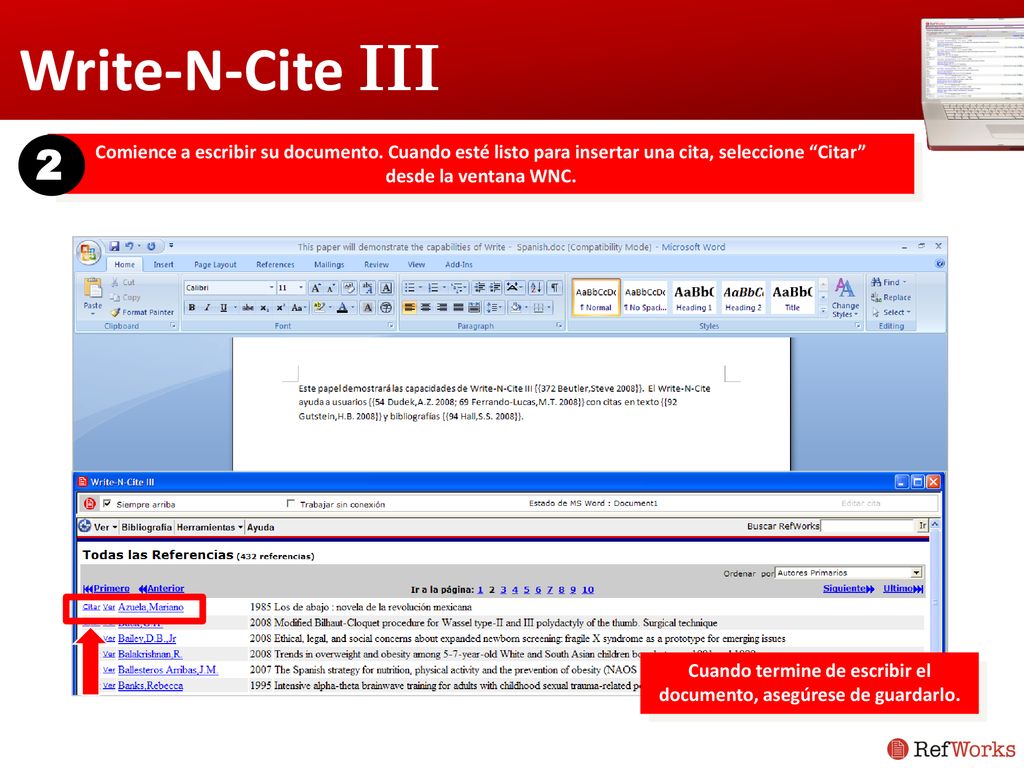Cut the selected text

tap(123, 282)
